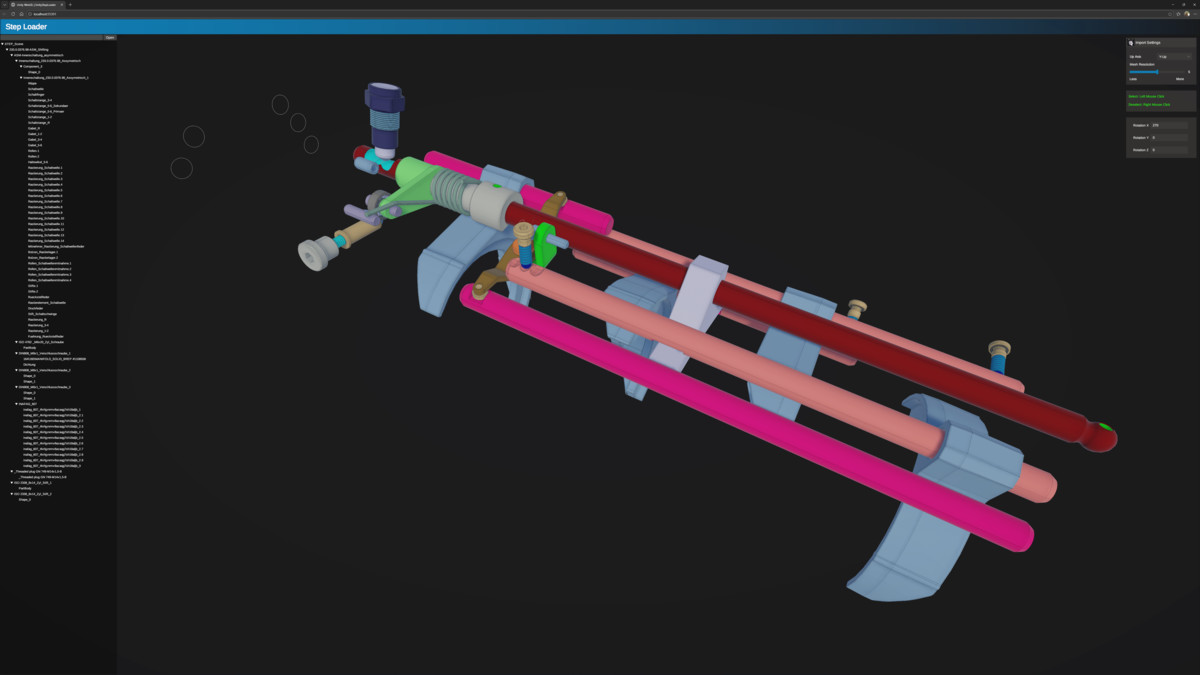Click the Rotation Z input field
The height and width of the screenshot is (675, 1200).
click(1170, 150)
